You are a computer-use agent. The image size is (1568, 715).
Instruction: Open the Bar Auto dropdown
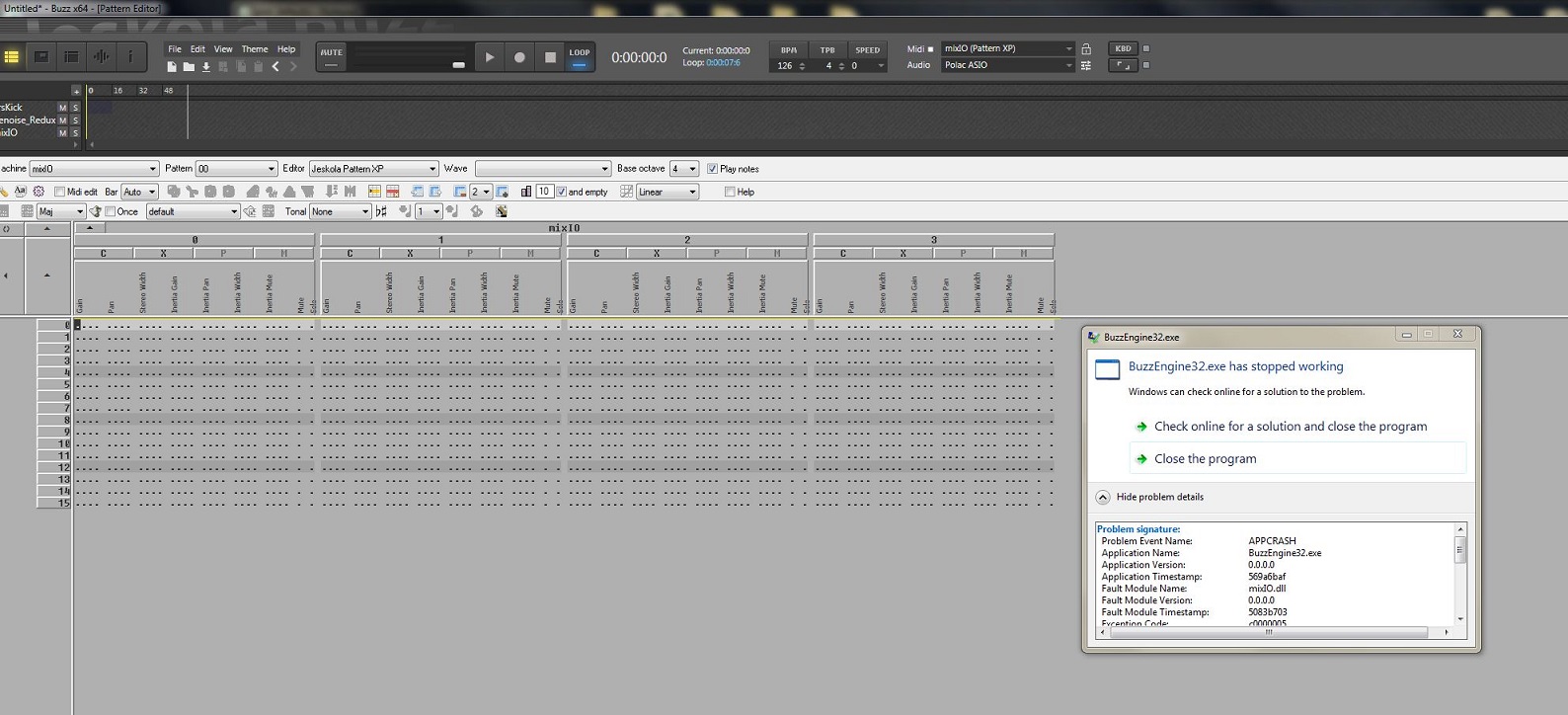coord(139,192)
